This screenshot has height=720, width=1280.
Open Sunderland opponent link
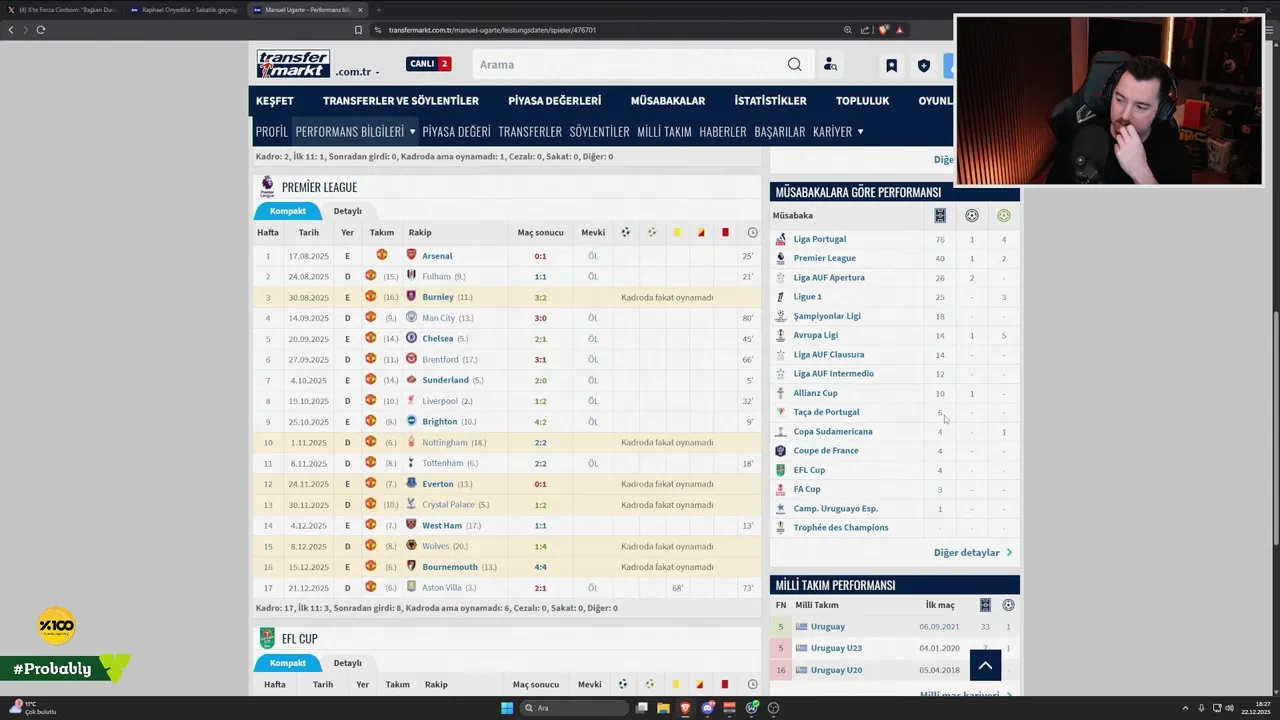445,380
